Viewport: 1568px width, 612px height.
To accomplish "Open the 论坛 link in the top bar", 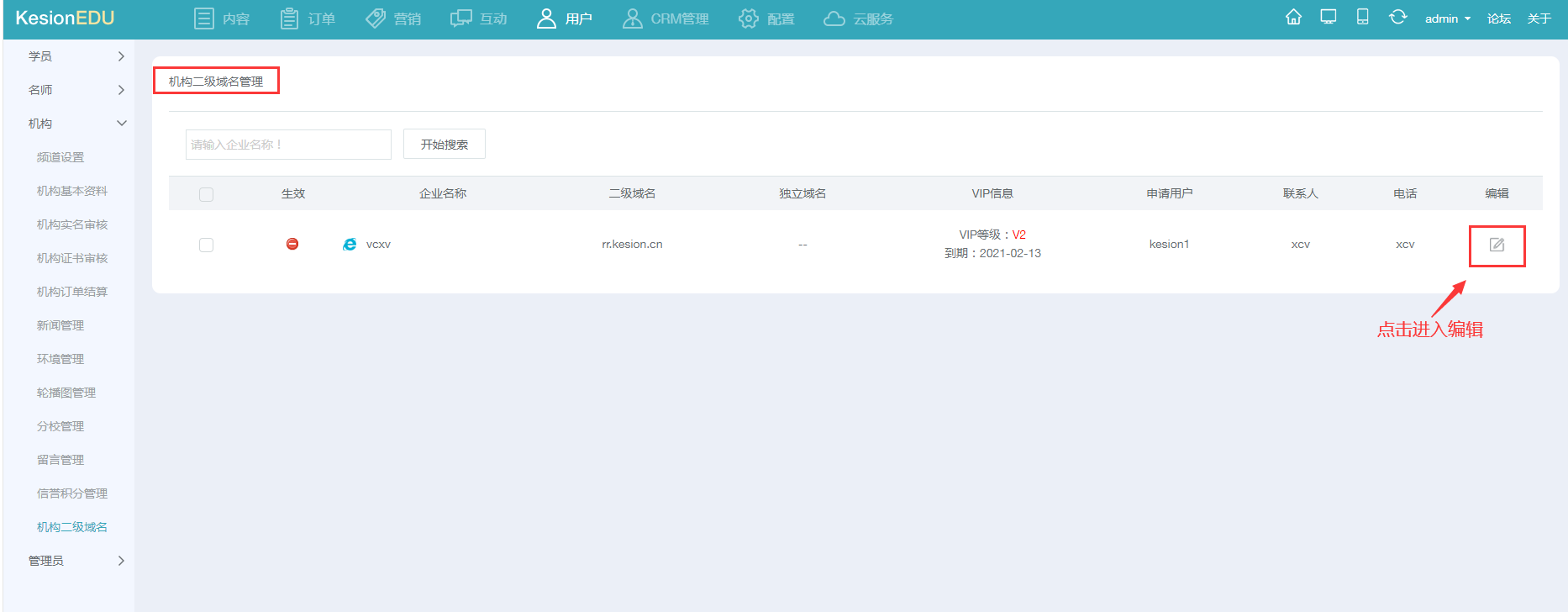I will click(1498, 18).
